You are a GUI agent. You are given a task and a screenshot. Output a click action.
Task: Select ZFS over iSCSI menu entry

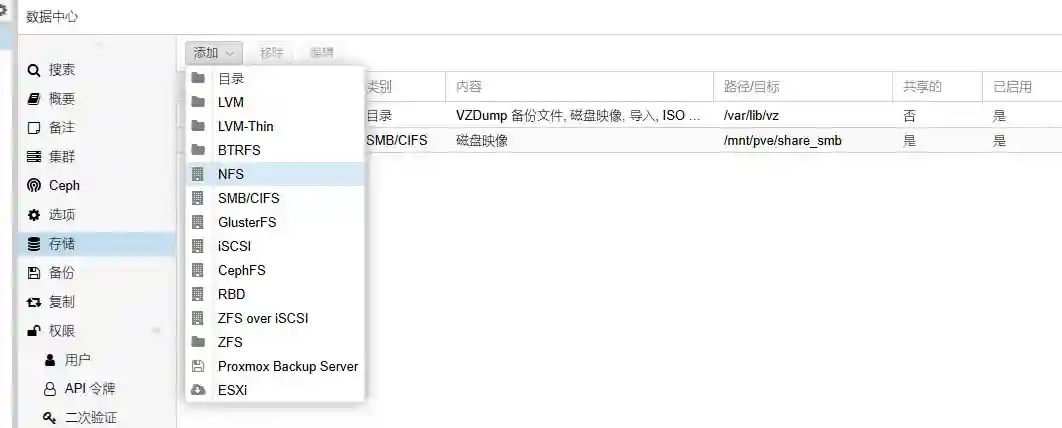click(x=276, y=318)
